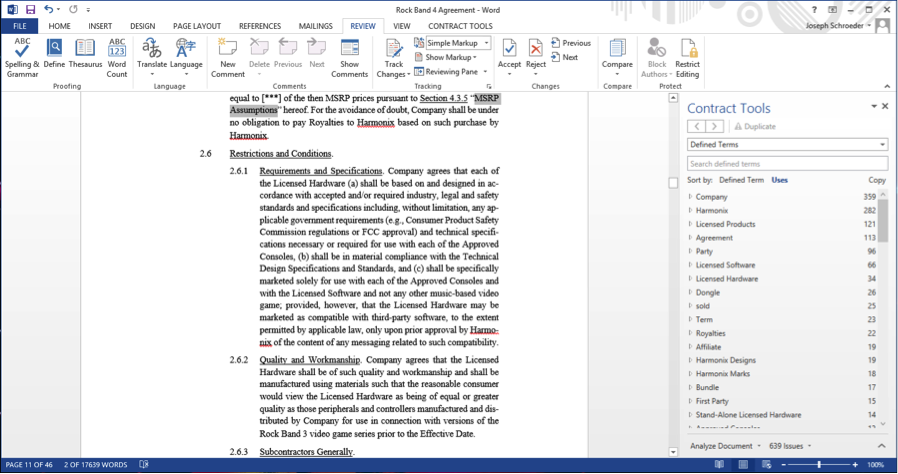Open Contract Tools pane options arrow
Screen dimensions: 898x474
coord(874,106)
